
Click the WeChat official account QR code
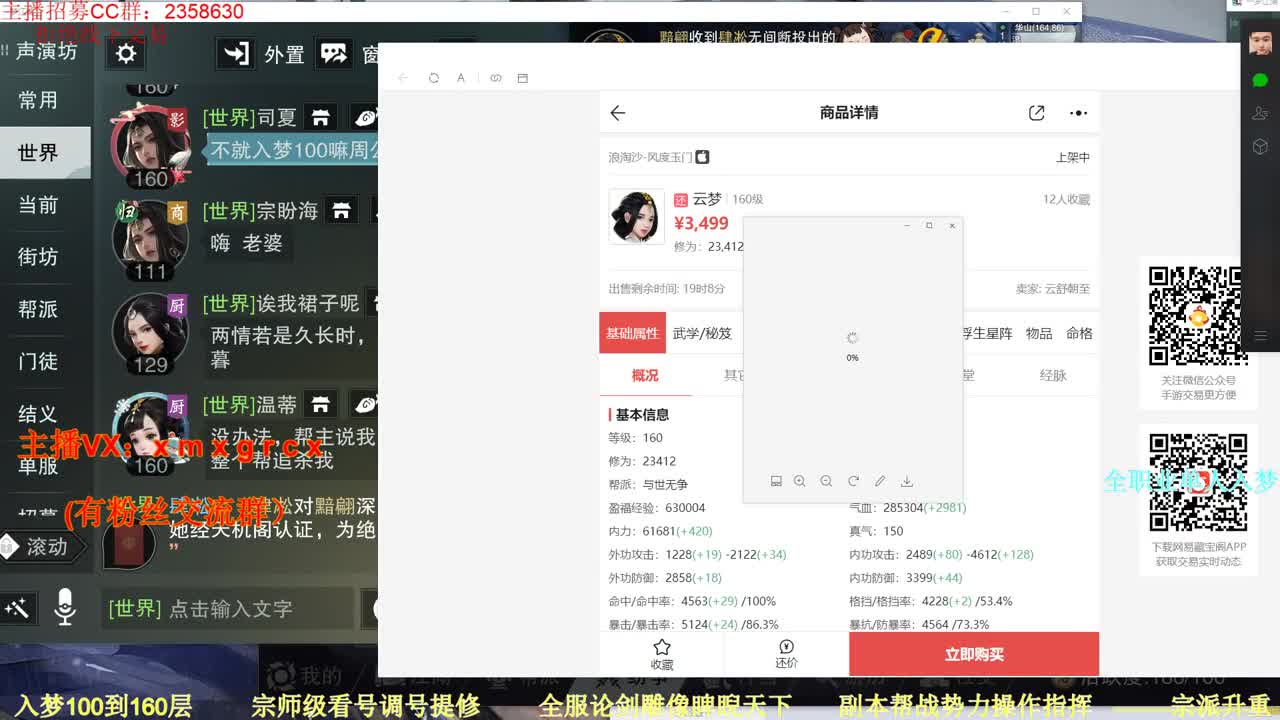[x=1197, y=316]
